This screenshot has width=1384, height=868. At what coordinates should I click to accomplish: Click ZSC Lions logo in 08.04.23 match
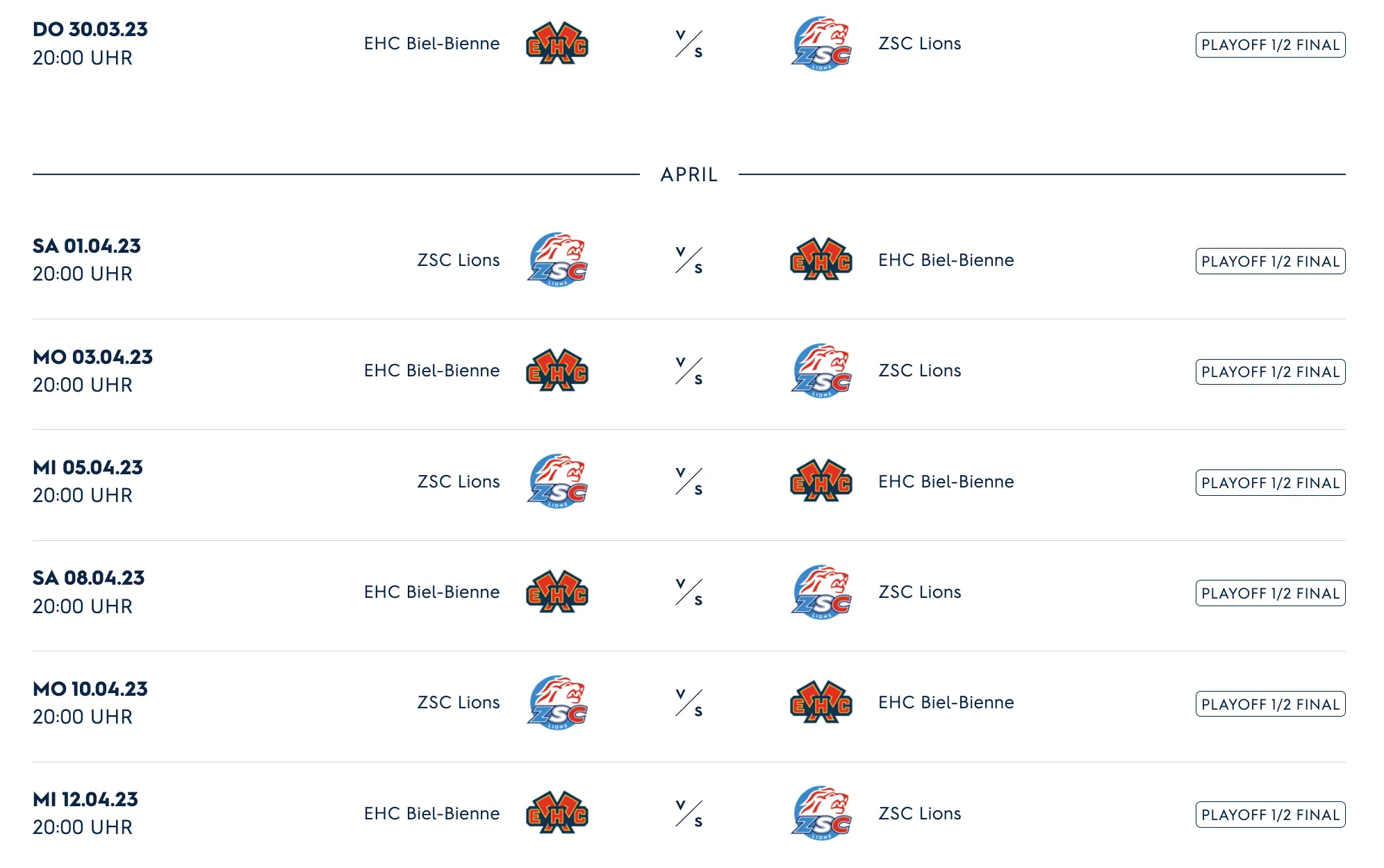821,592
